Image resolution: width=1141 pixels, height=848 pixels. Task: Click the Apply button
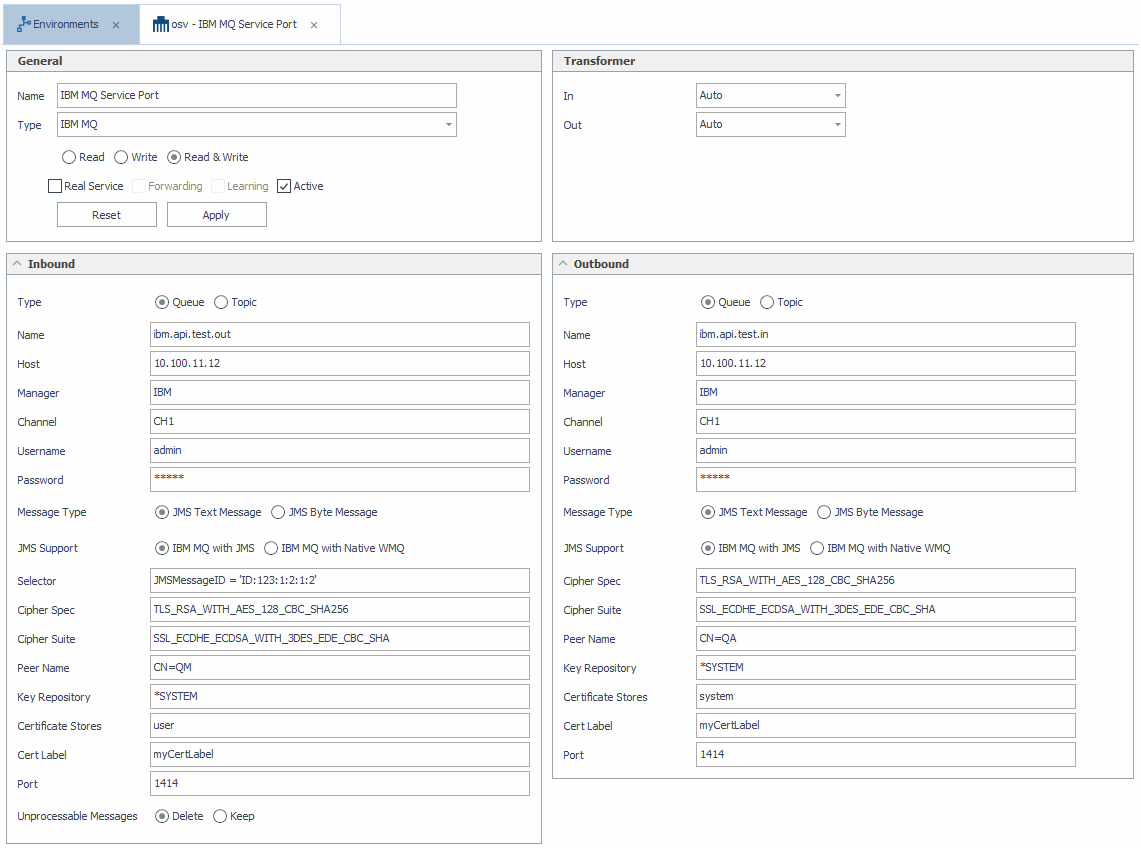pyautogui.click(x=216, y=215)
